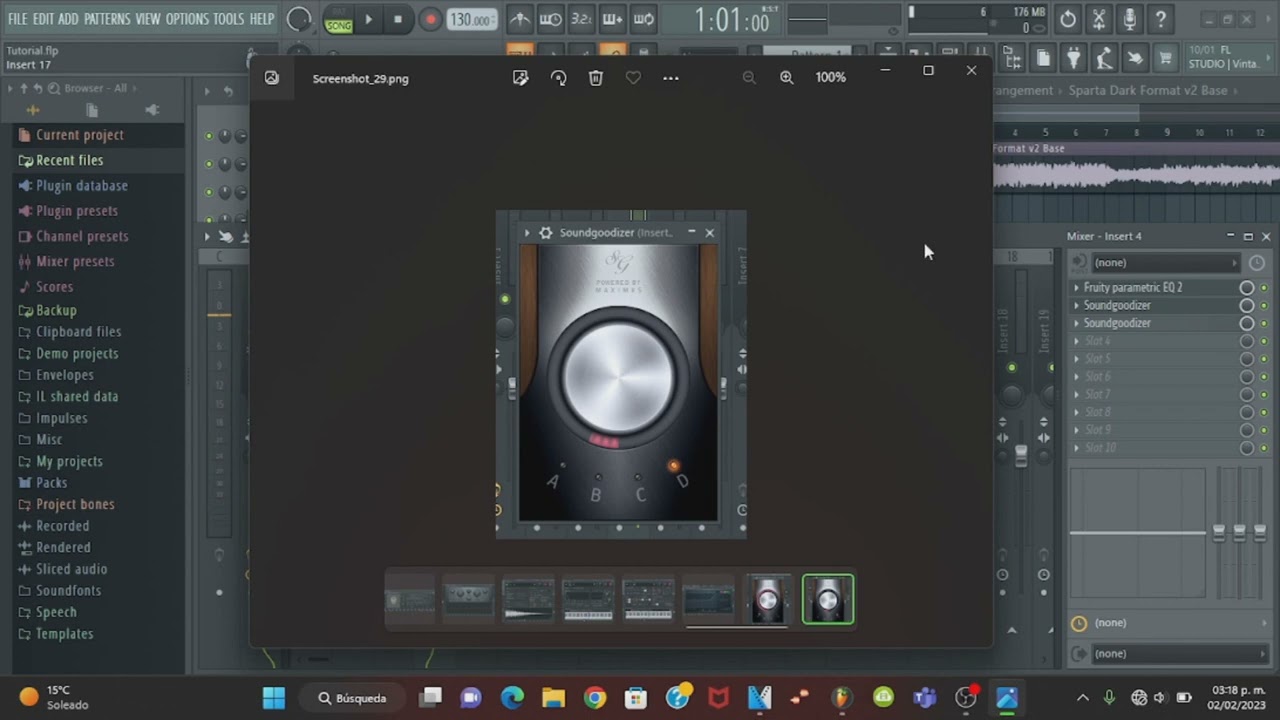Adjust Slot 8 mix level knob
This screenshot has height=720, width=1280.
click(1247, 412)
